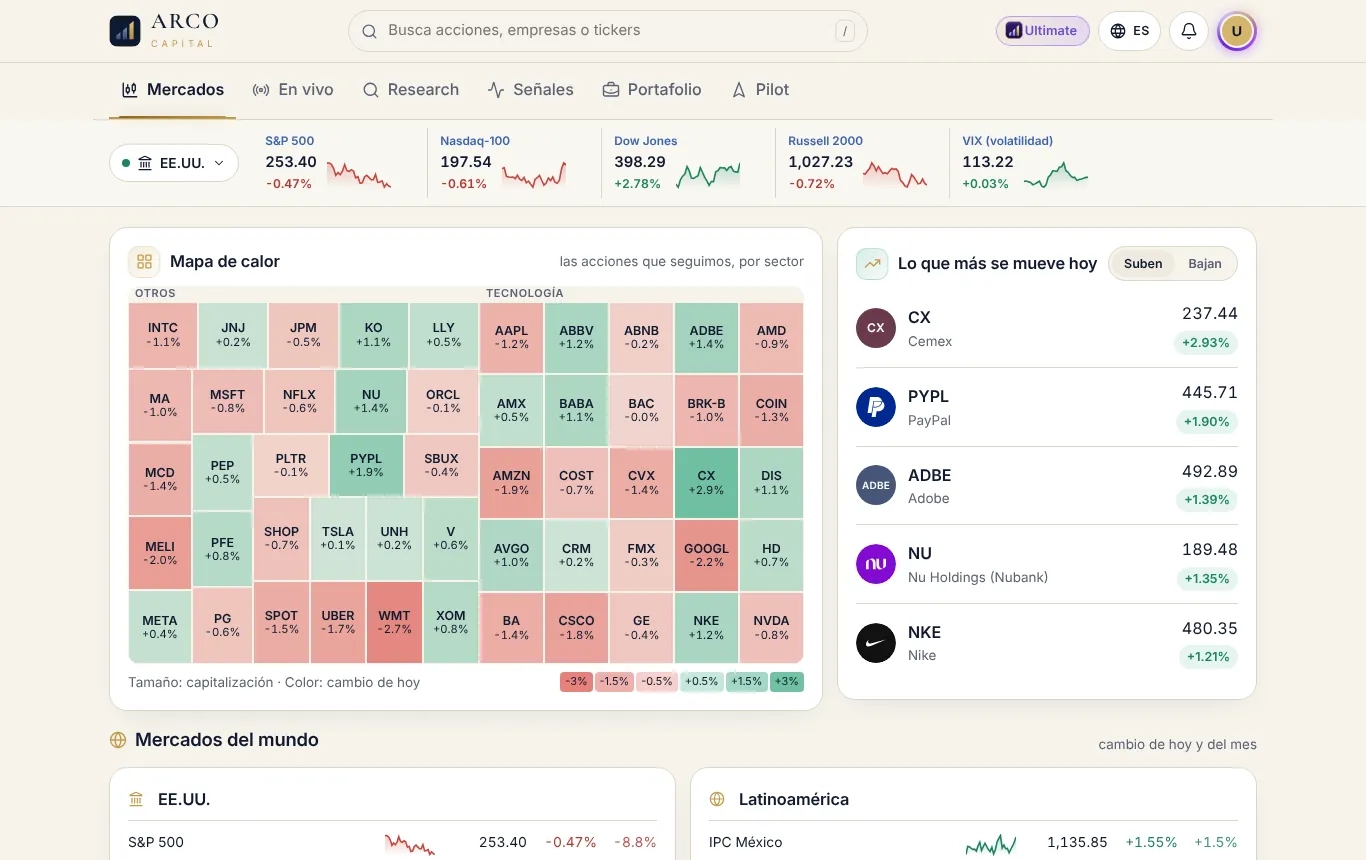Screen dimensions: 1366x860
Task: Click the Adobe round icon
Action: 876,485
